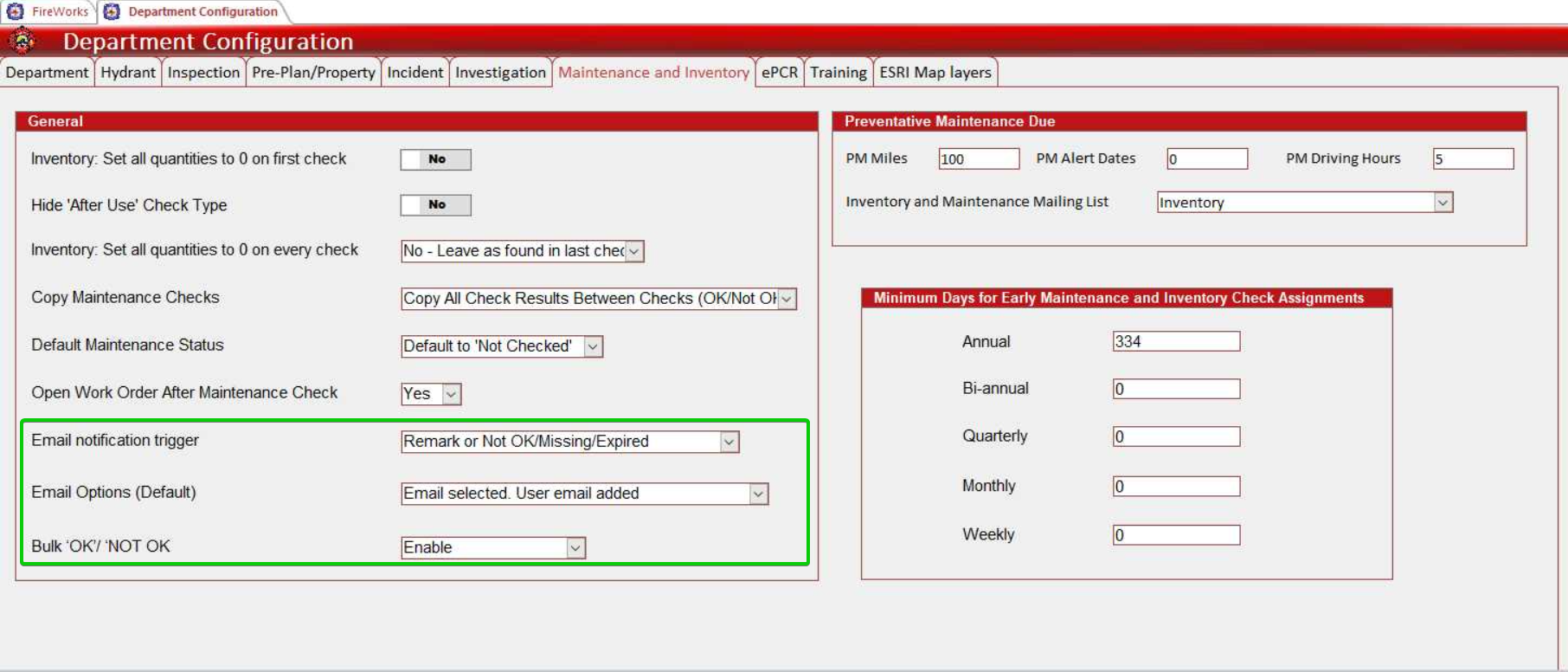
Task: Click the PM Miles input field
Action: pos(979,158)
